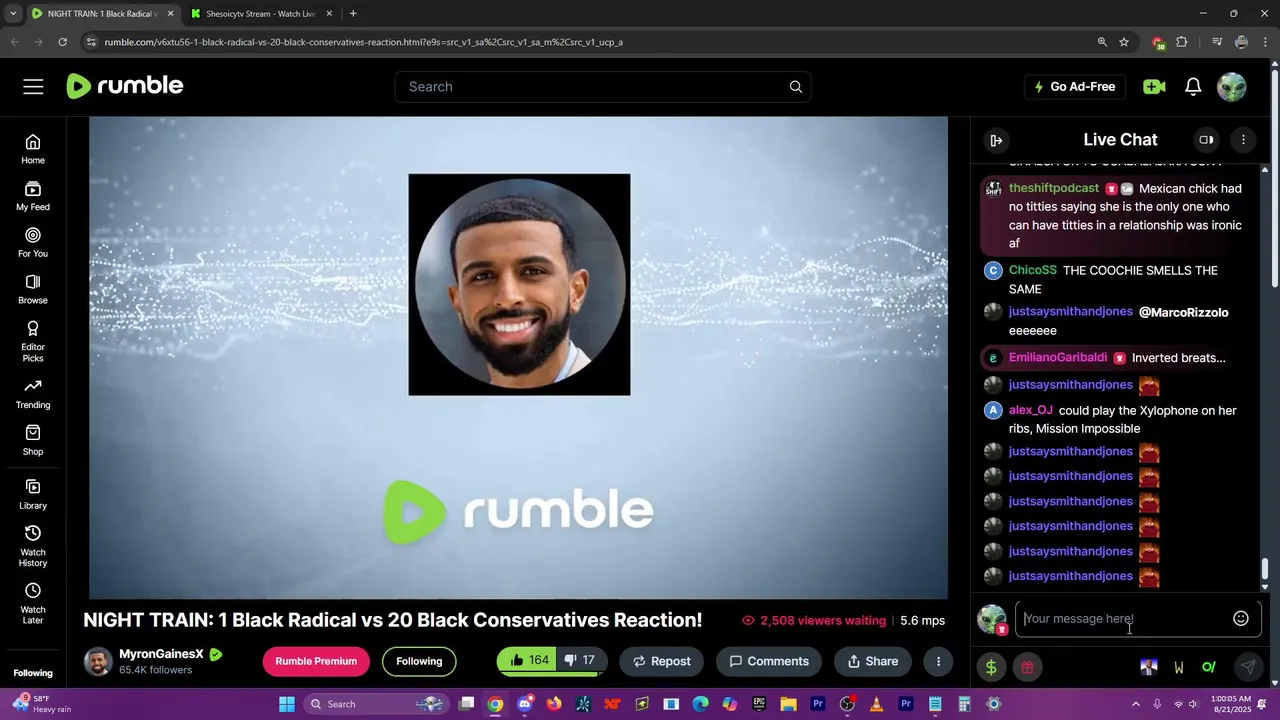
Task: Click the browser address bar URL
Action: pyautogui.click(x=364, y=42)
